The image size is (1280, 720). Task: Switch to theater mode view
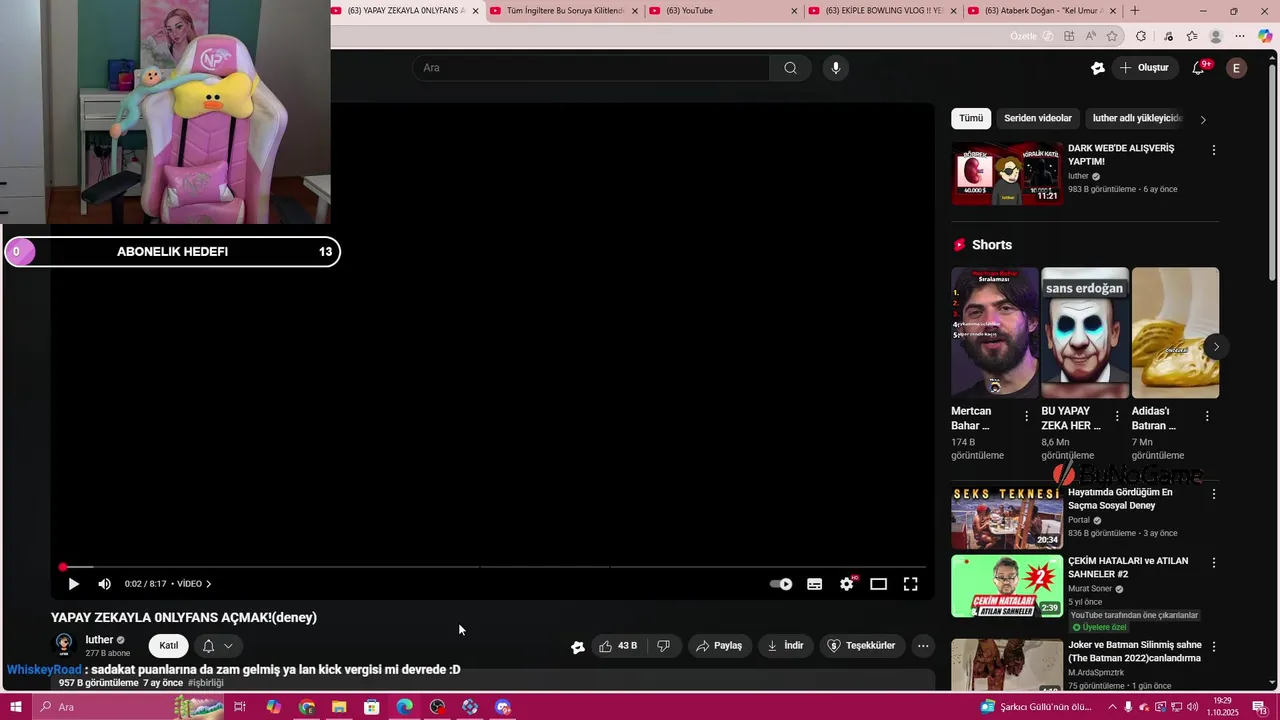878,584
